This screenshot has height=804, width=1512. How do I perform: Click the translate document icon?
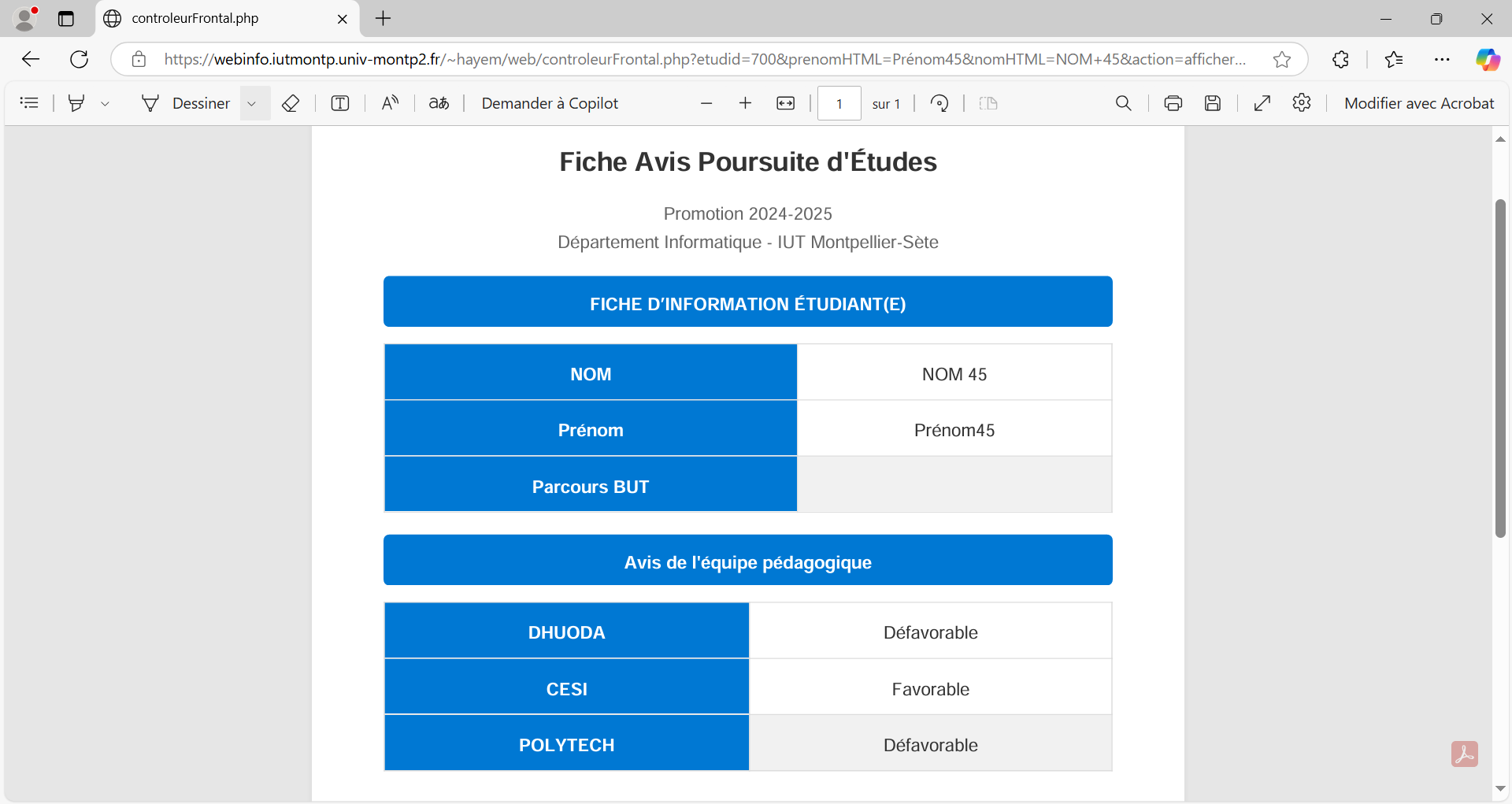coord(439,103)
